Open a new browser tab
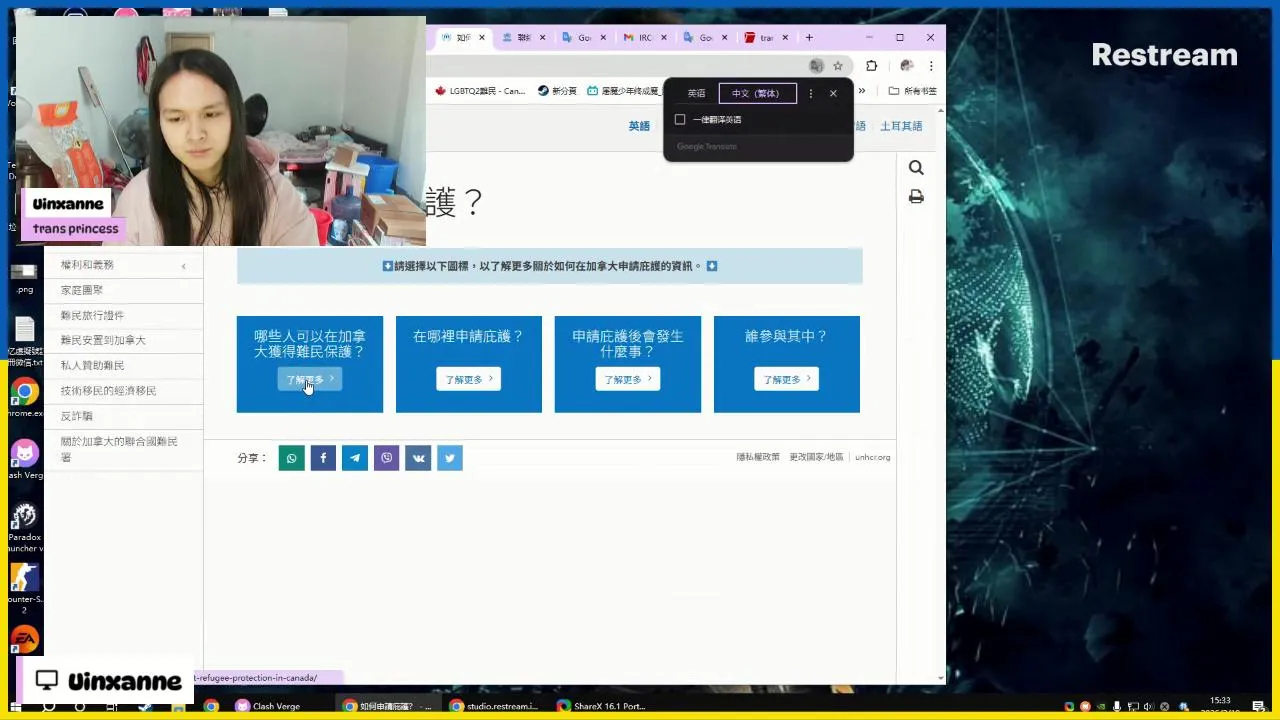Image resolution: width=1280 pixels, height=720 pixels. pos(809,38)
